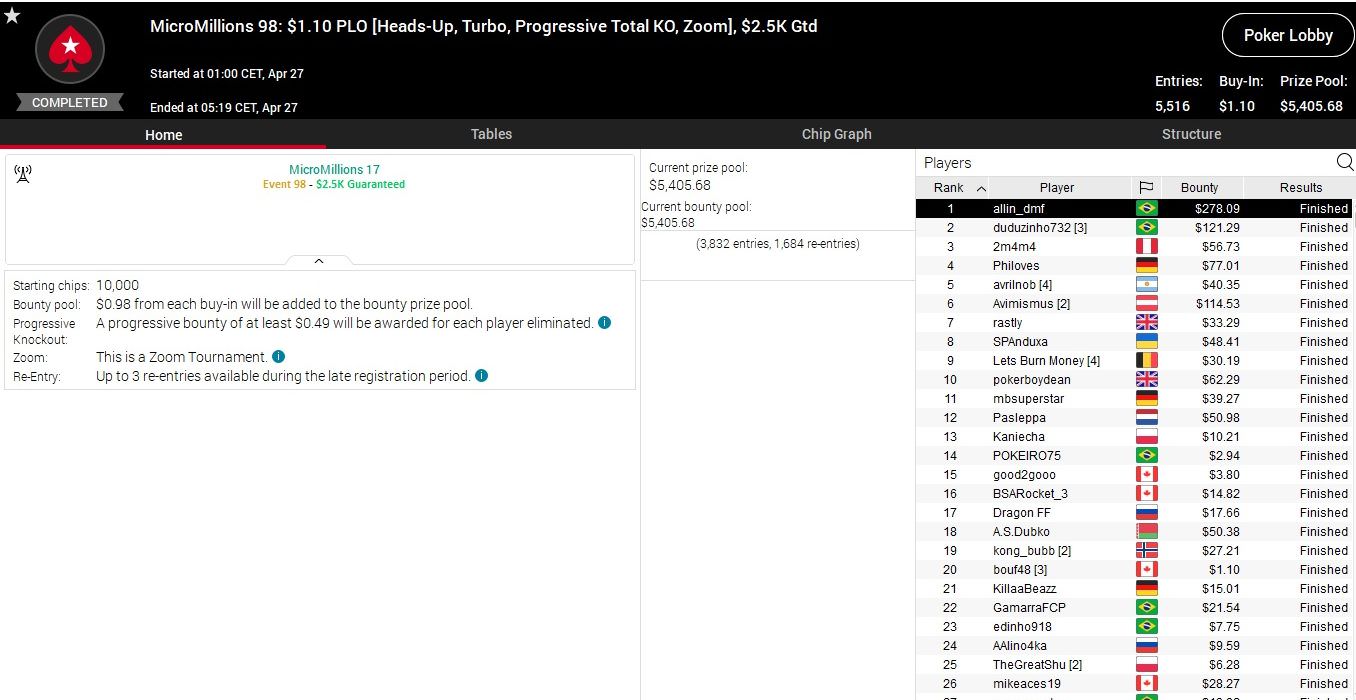Viewport: 1356px width, 700px height.
Task: Select player duduzinho732 in the list
Action: coord(1039,228)
